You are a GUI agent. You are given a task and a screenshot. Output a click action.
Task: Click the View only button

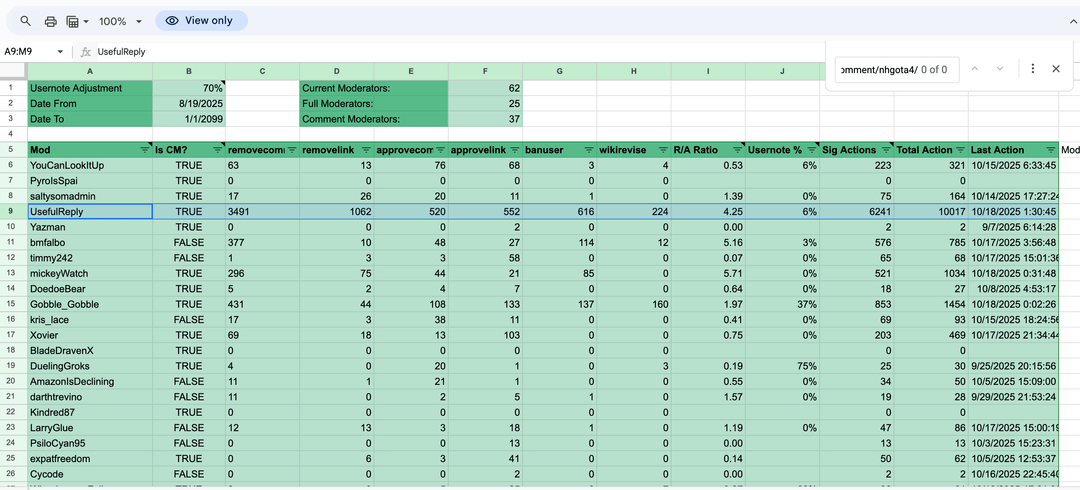200,21
